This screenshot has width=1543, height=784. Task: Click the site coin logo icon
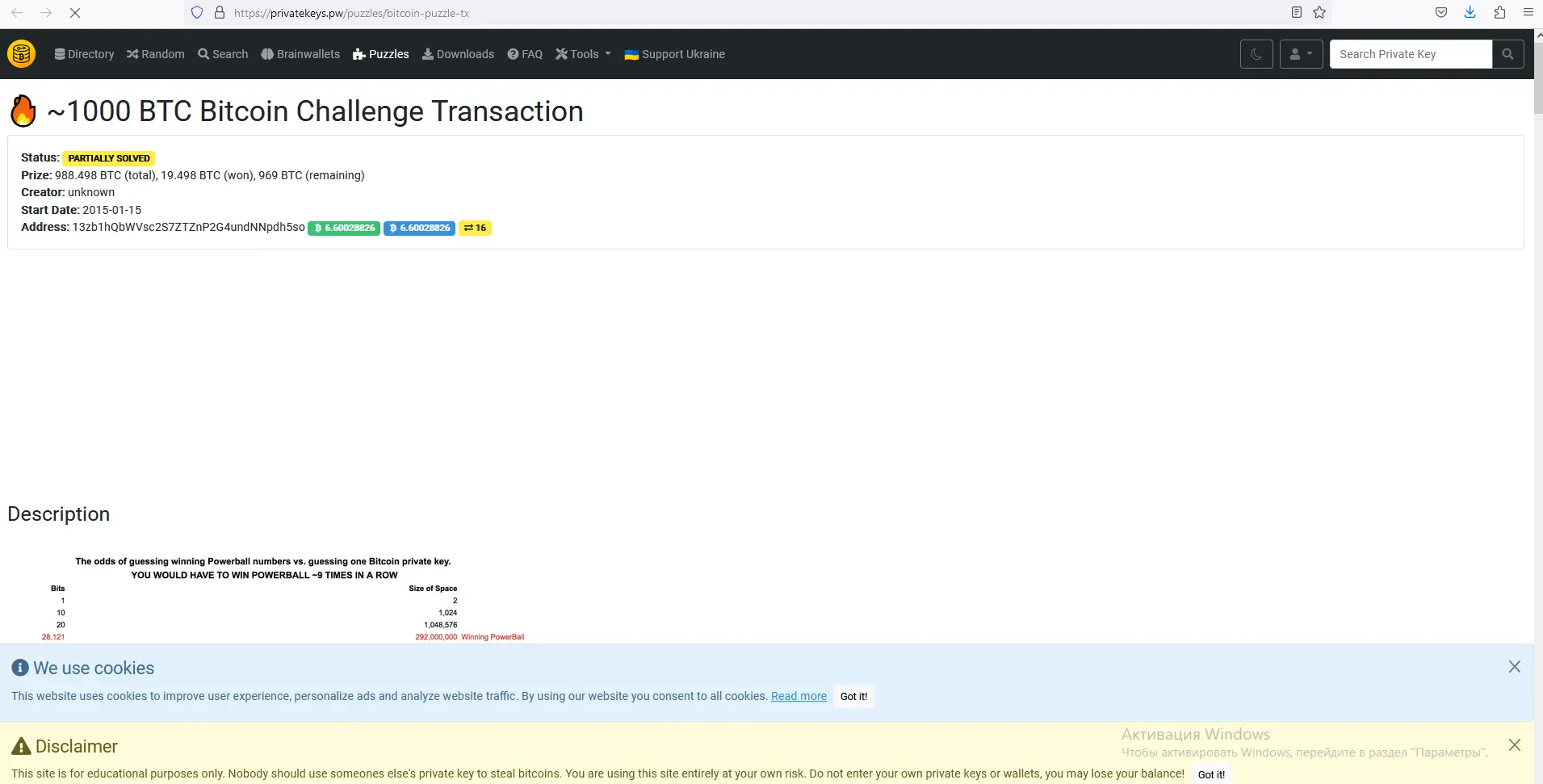tap(22, 54)
